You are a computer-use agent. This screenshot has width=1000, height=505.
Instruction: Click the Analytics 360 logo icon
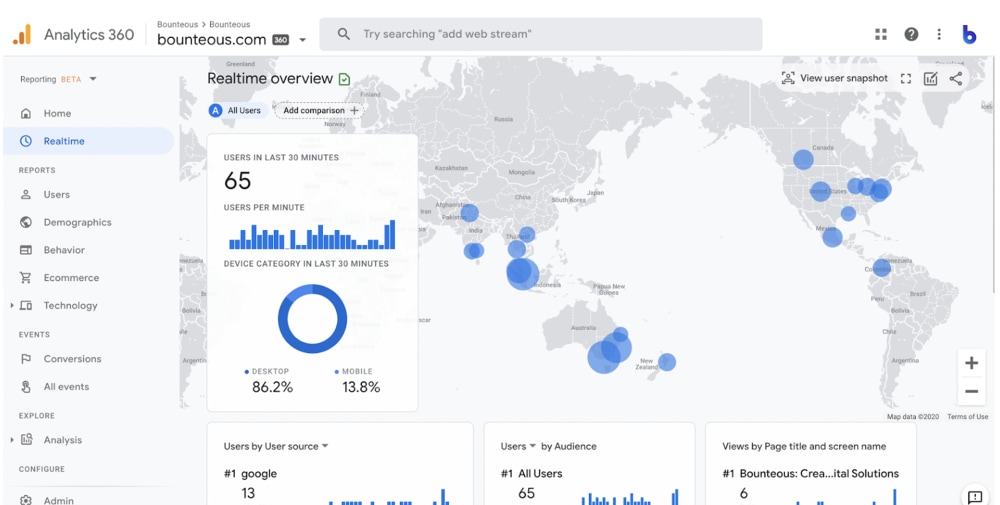(x=22, y=34)
